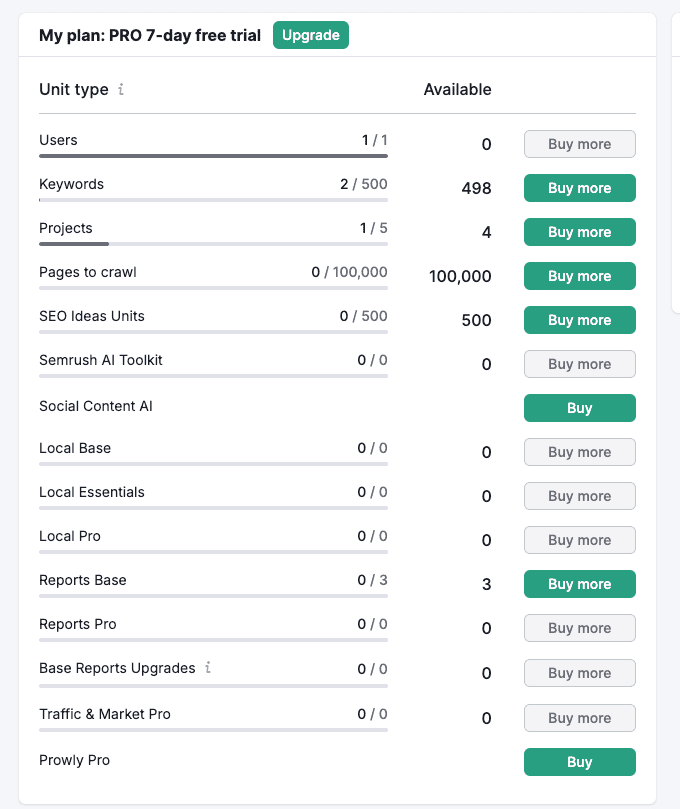This screenshot has width=680, height=809.
Task: Click the plan title PRO 7-day free trial
Action: (150, 35)
